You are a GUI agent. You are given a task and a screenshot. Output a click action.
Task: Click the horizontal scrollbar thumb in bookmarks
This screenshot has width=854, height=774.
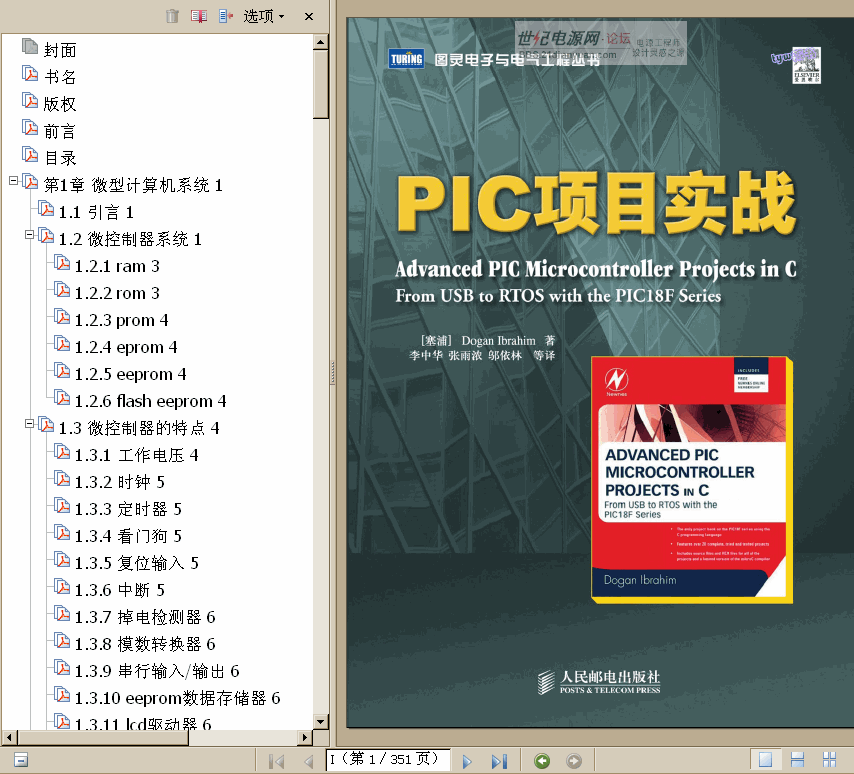103,738
